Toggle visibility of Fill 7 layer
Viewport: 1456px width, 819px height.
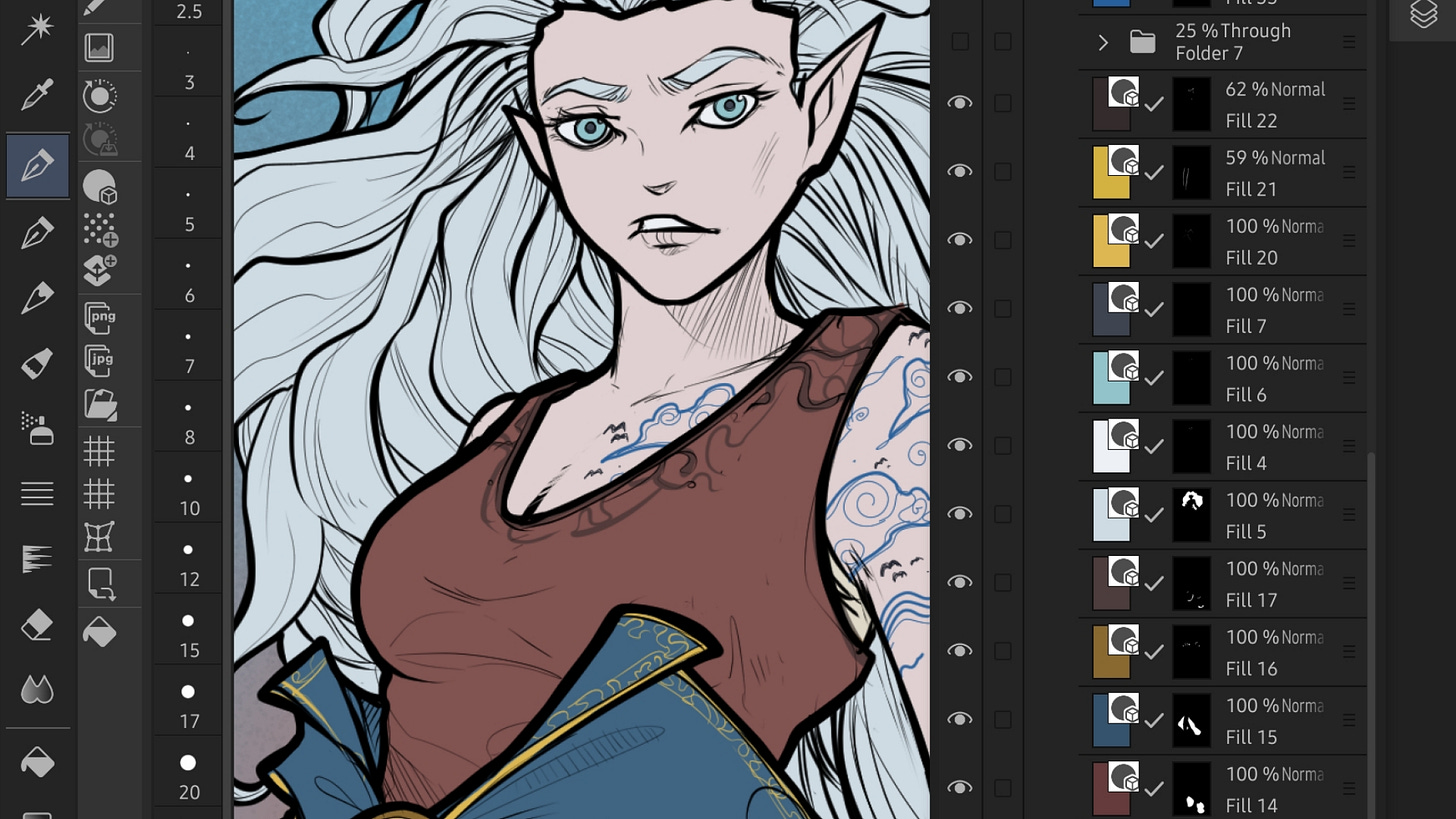click(959, 309)
